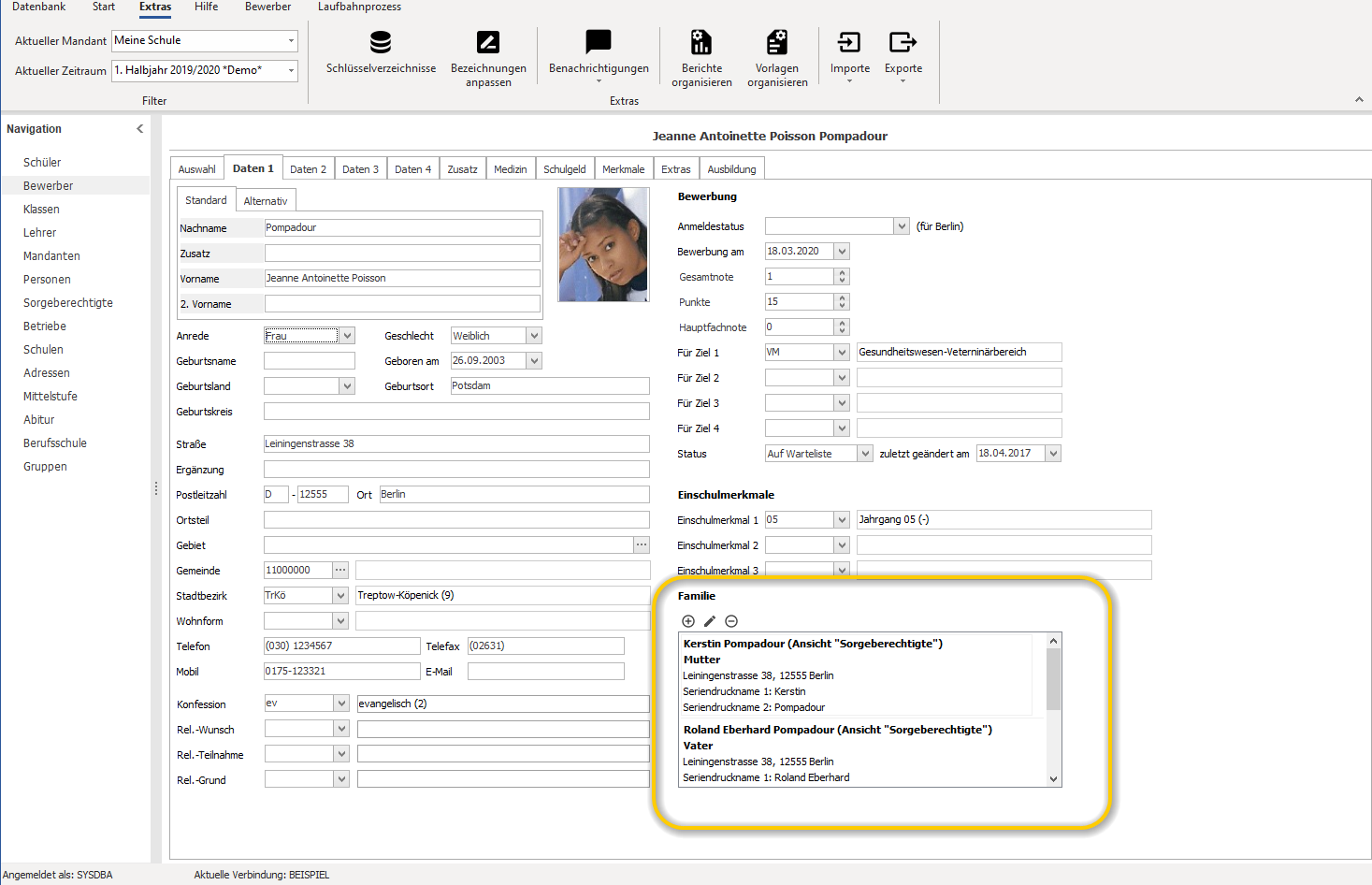
Task: Open the Importe menu icon
Action: point(849,42)
